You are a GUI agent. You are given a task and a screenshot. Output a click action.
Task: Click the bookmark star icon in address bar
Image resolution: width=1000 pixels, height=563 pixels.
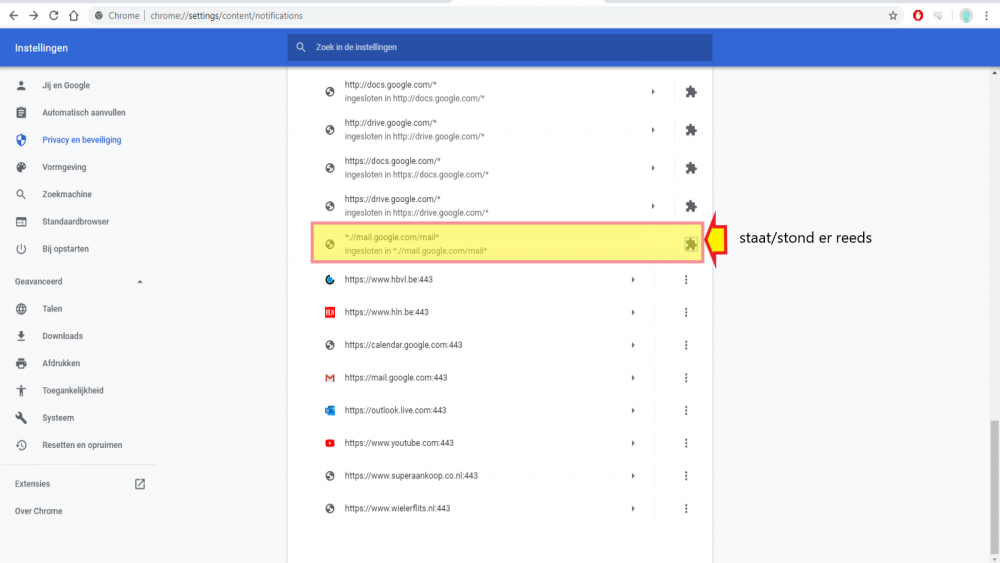(x=893, y=16)
